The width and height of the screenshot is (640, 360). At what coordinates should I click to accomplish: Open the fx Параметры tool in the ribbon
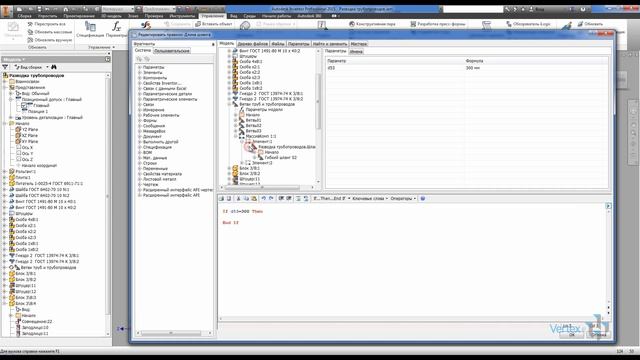pyautogui.click(x=116, y=30)
